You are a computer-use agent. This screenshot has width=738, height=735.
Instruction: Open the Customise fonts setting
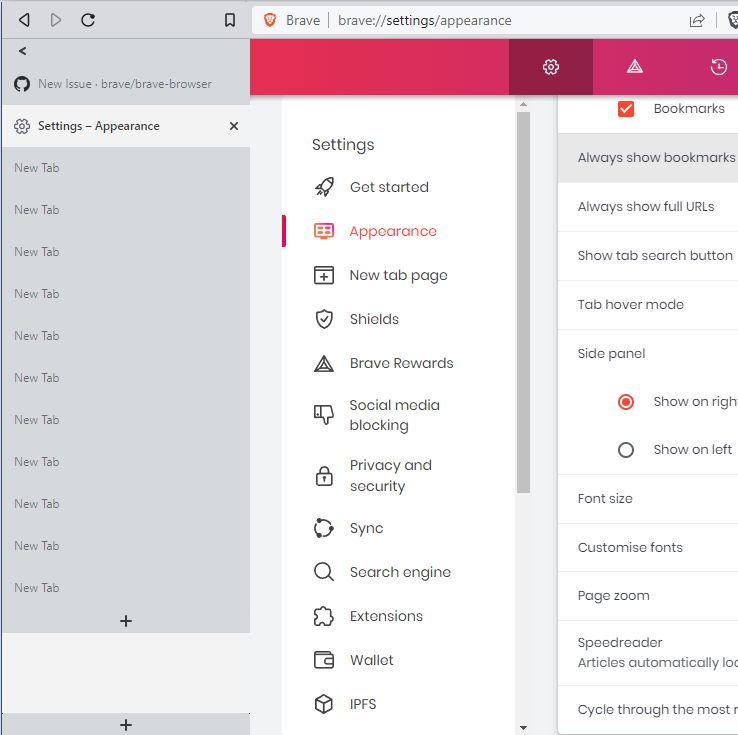click(x=648, y=548)
